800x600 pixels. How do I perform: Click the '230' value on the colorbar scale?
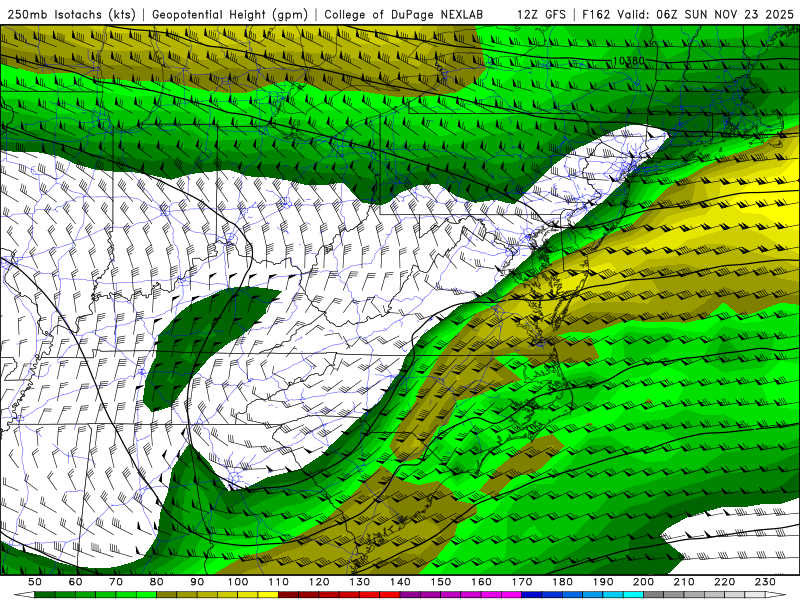tap(765, 582)
